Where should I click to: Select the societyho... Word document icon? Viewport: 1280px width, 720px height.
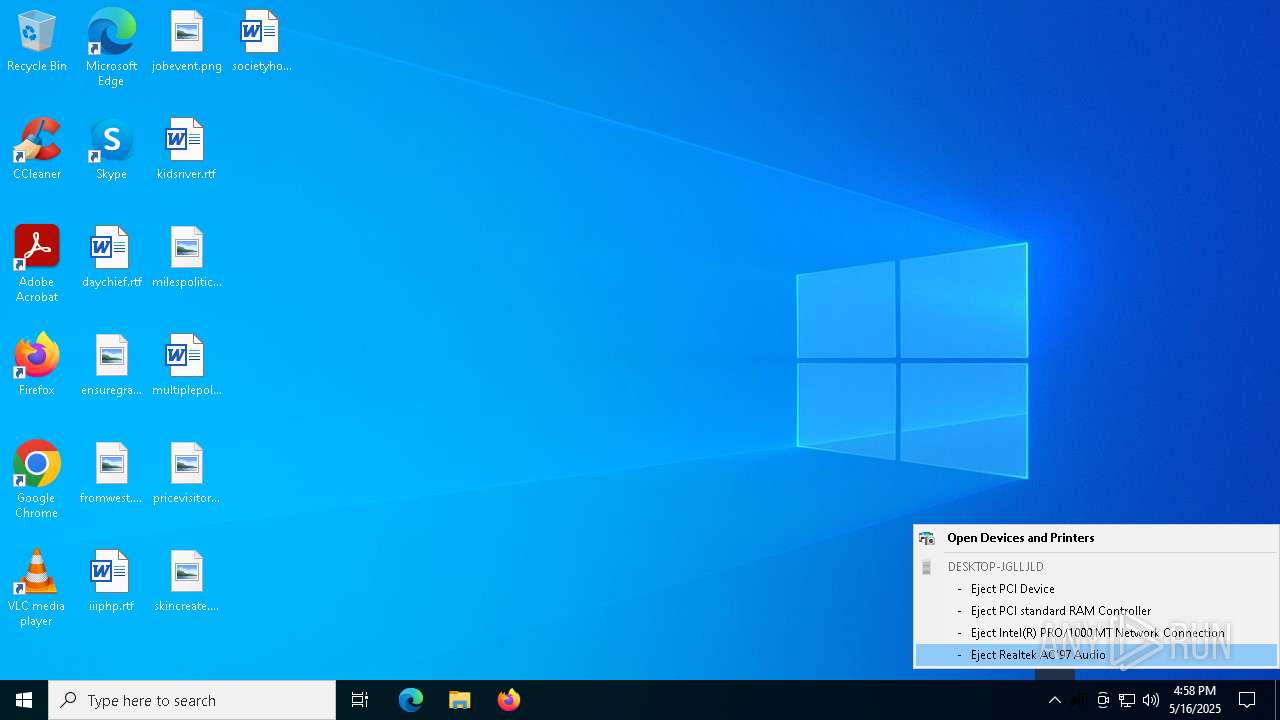(261, 42)
